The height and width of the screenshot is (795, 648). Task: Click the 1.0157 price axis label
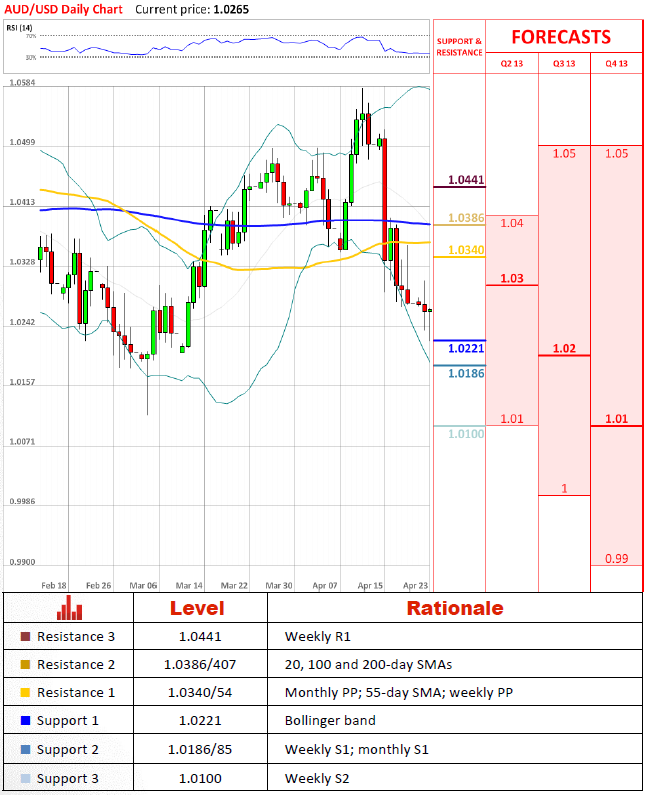(x=22, y=382)
